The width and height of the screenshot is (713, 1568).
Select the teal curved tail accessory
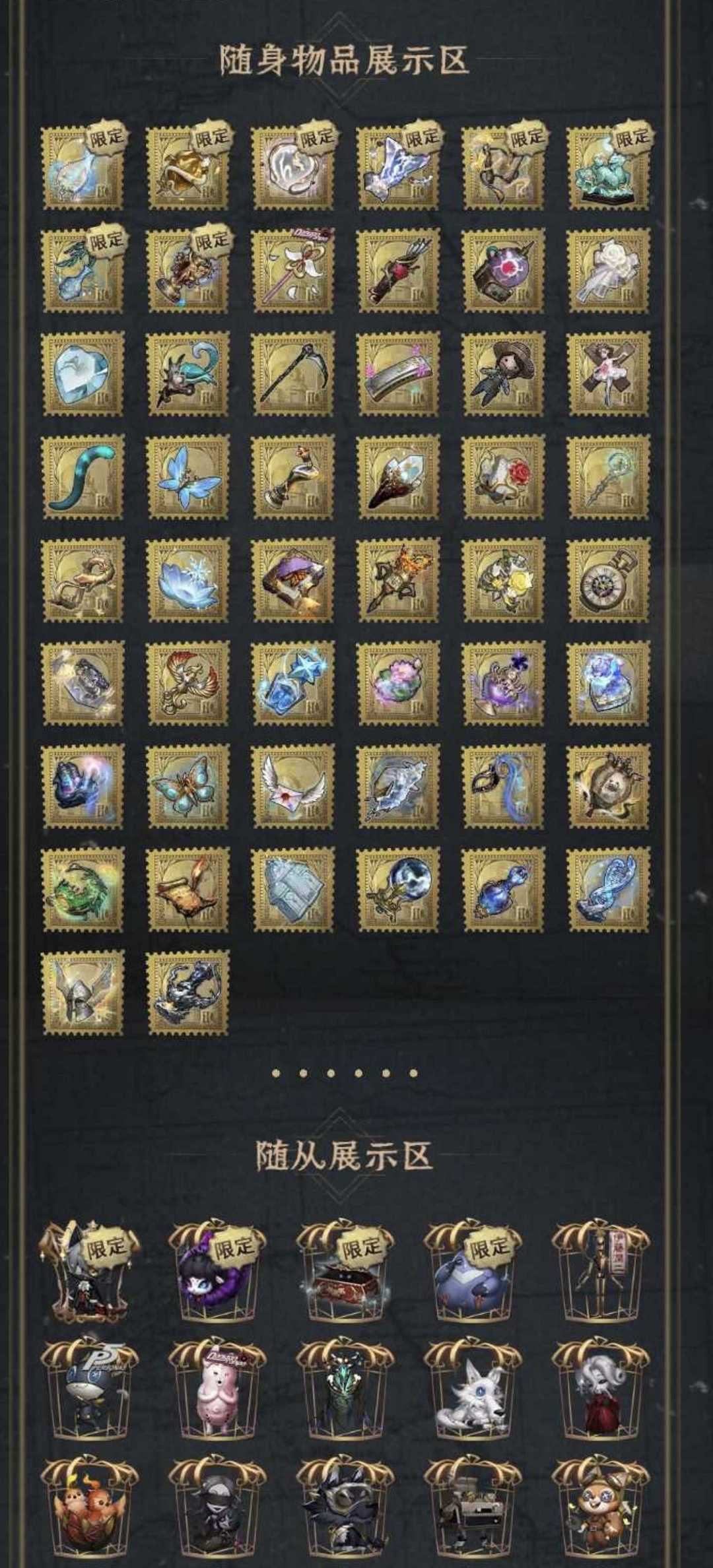coord(83,476)
